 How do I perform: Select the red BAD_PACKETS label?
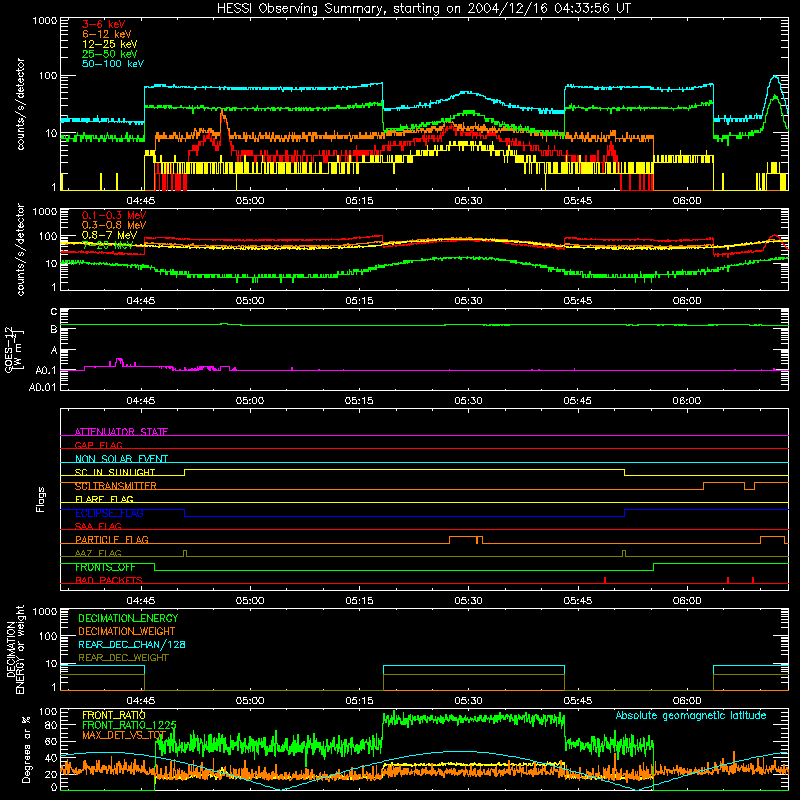[109, 580]
